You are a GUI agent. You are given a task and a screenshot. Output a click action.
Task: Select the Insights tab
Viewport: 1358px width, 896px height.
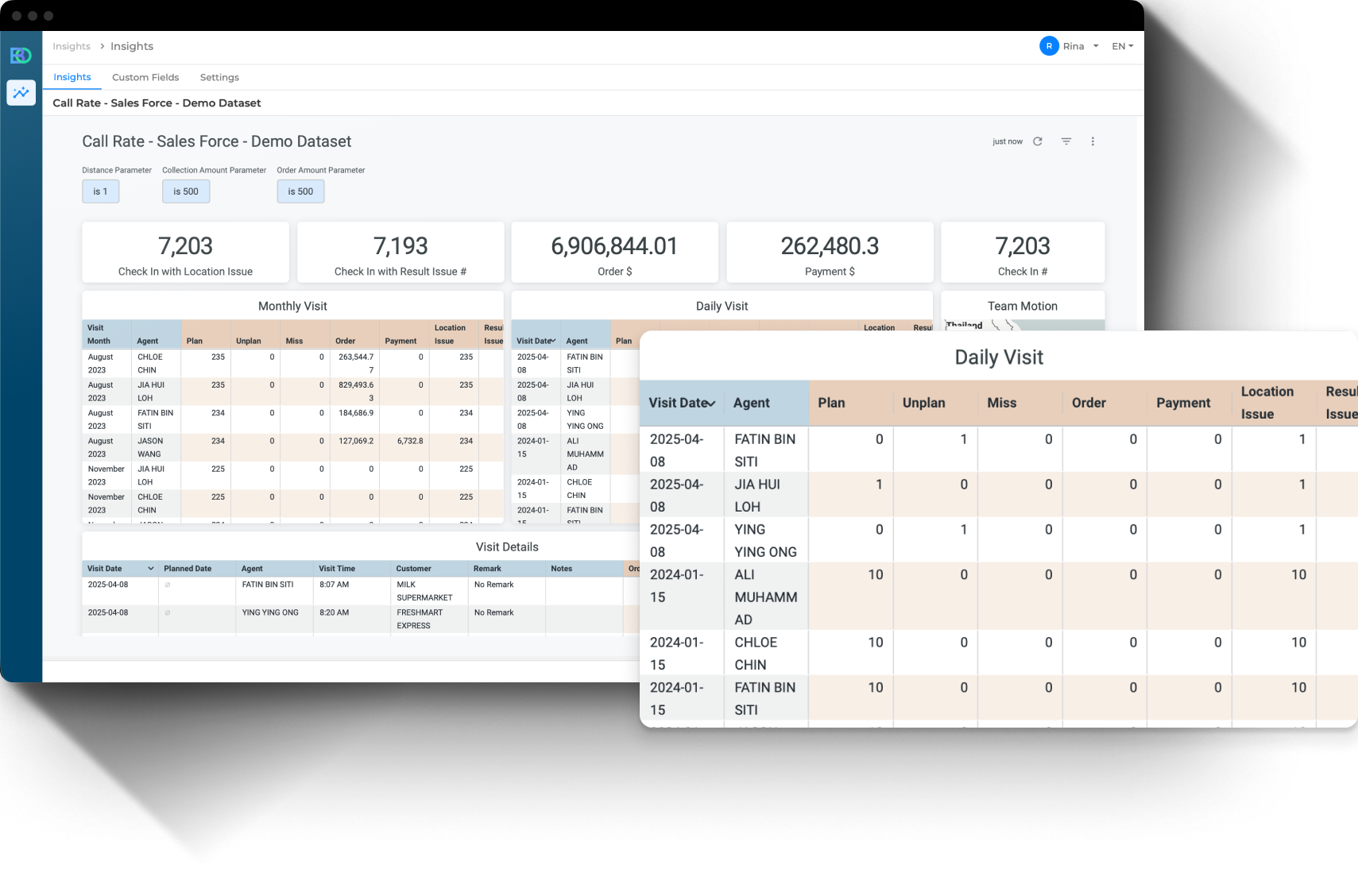pos(72,77)
